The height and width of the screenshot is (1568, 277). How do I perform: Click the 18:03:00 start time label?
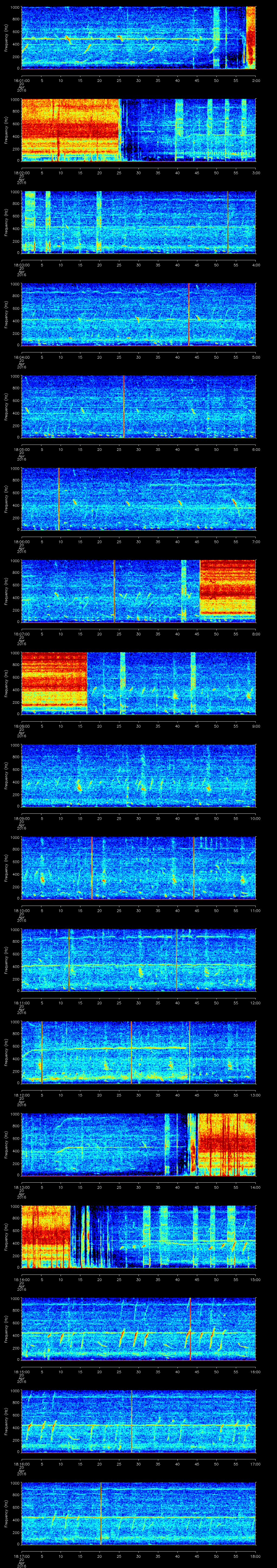21,265
